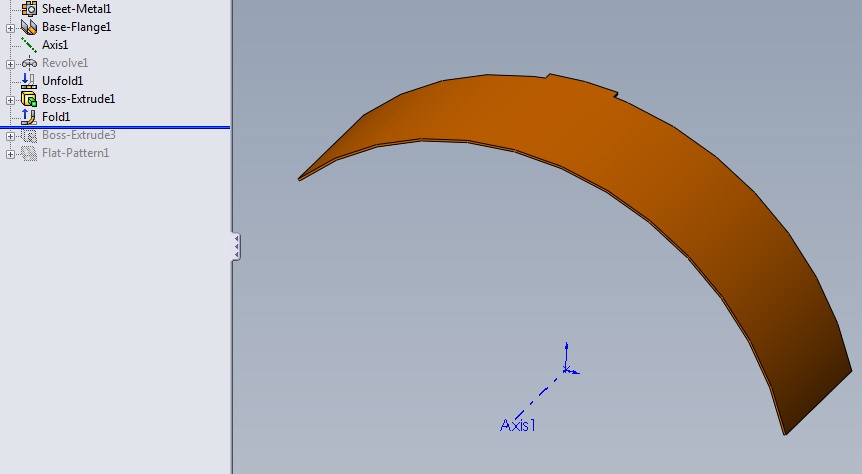Select Boss-Extrude1 in the feature tree

click(x=79, y=99)
